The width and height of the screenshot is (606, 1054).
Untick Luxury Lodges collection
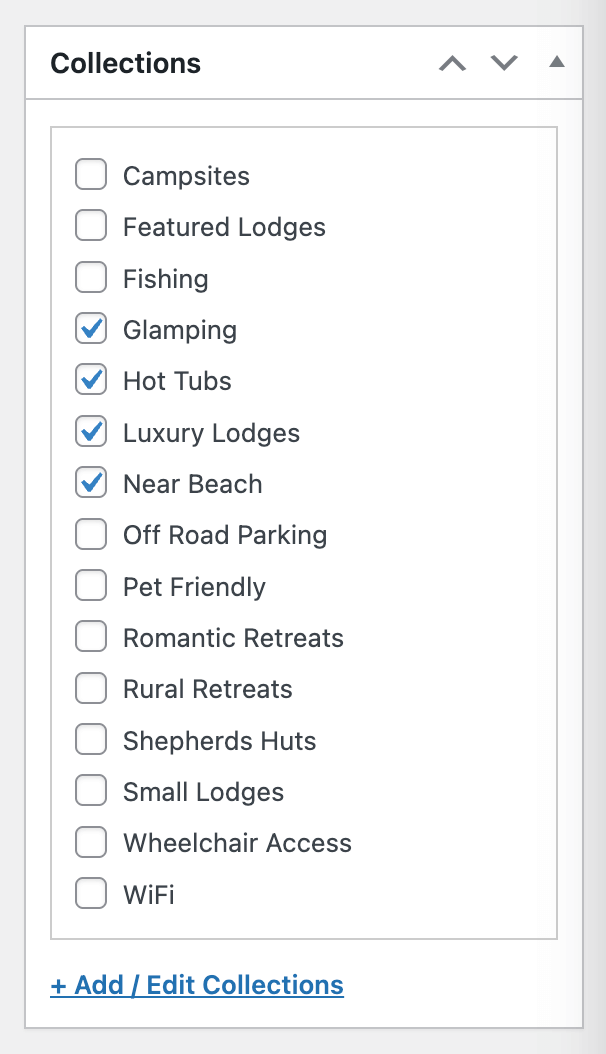91,432
